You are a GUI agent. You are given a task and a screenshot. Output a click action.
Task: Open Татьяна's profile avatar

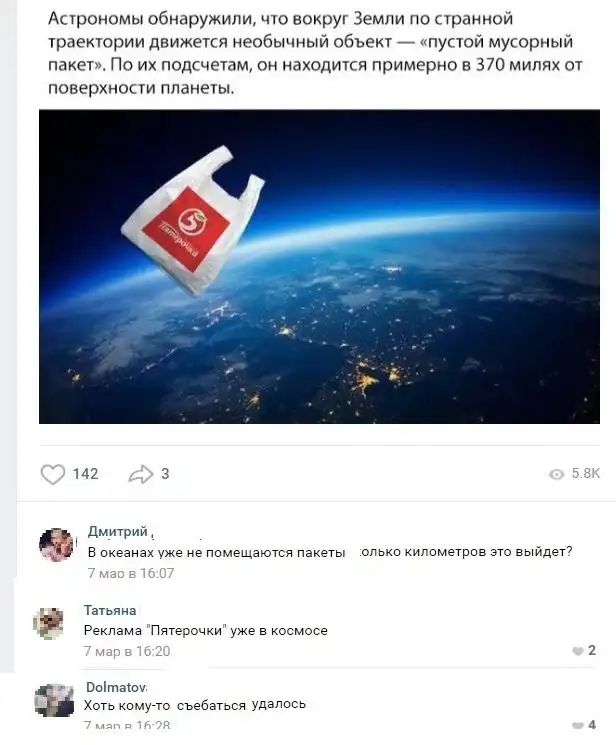[48, 623]
